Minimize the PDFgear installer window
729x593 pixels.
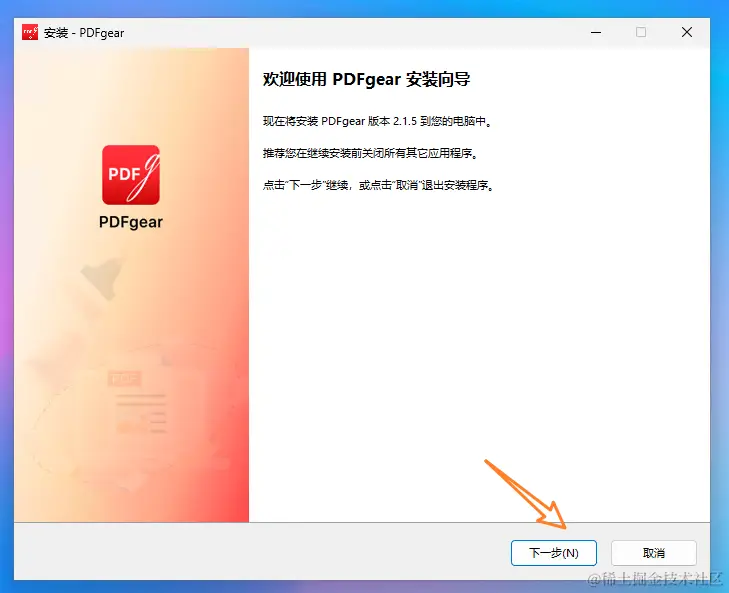click(596, 33)
